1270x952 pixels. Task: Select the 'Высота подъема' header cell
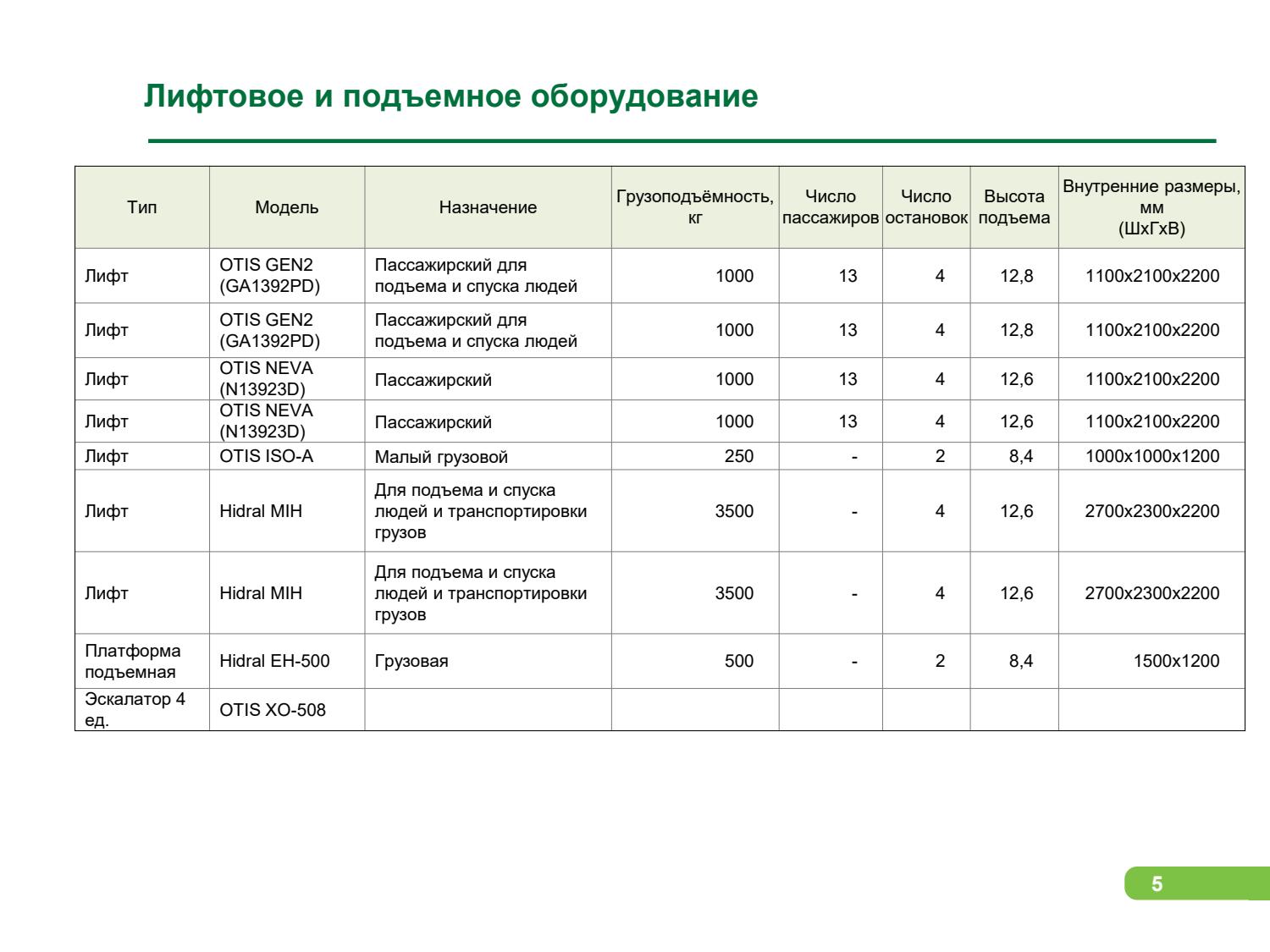[x=1013, y=207]
